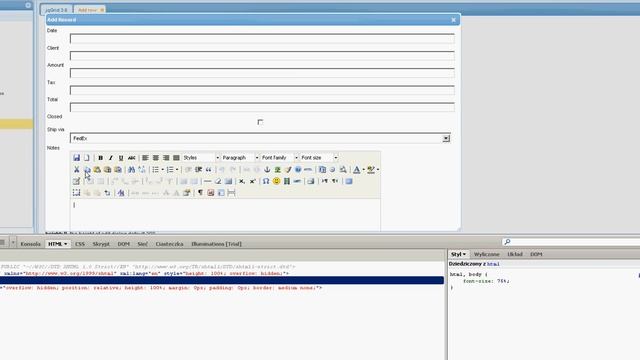Check the Closed checkbox
The width and height of the screenshot is (640, 360).
260,122
